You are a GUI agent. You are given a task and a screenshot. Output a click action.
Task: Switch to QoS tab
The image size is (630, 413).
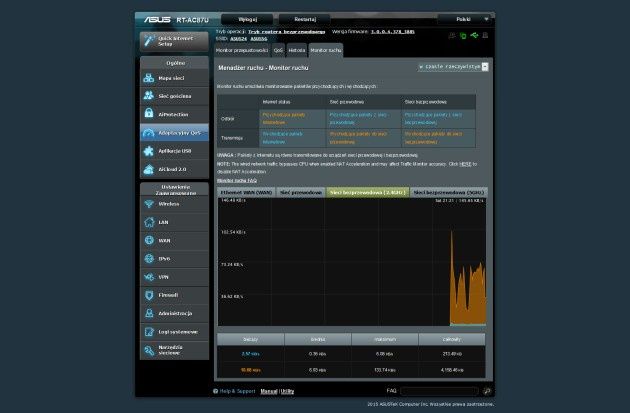point(278,50)
